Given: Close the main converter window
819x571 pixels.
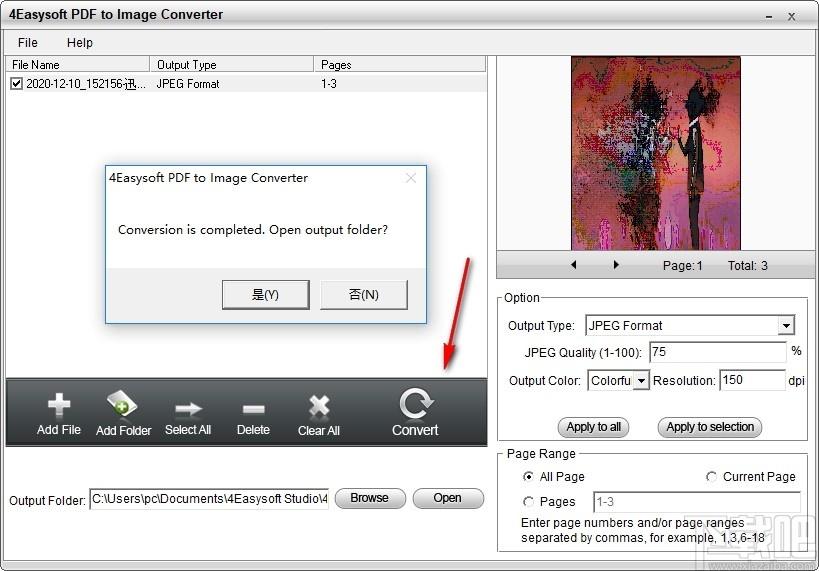Looking at the screenshot, I should [x=792, y=17].
